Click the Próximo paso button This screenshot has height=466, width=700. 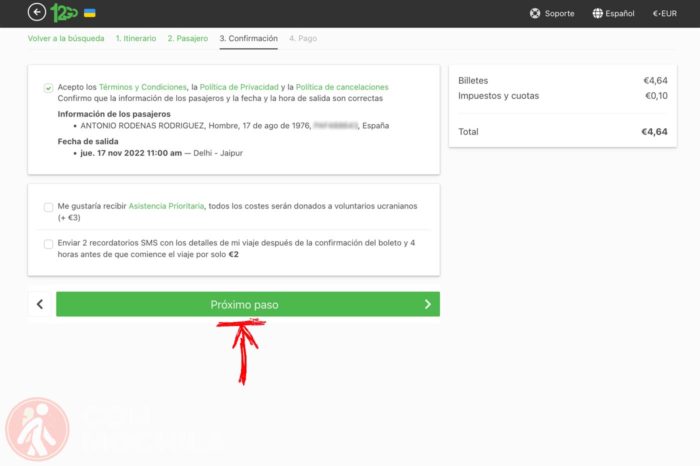pos(248,304)
